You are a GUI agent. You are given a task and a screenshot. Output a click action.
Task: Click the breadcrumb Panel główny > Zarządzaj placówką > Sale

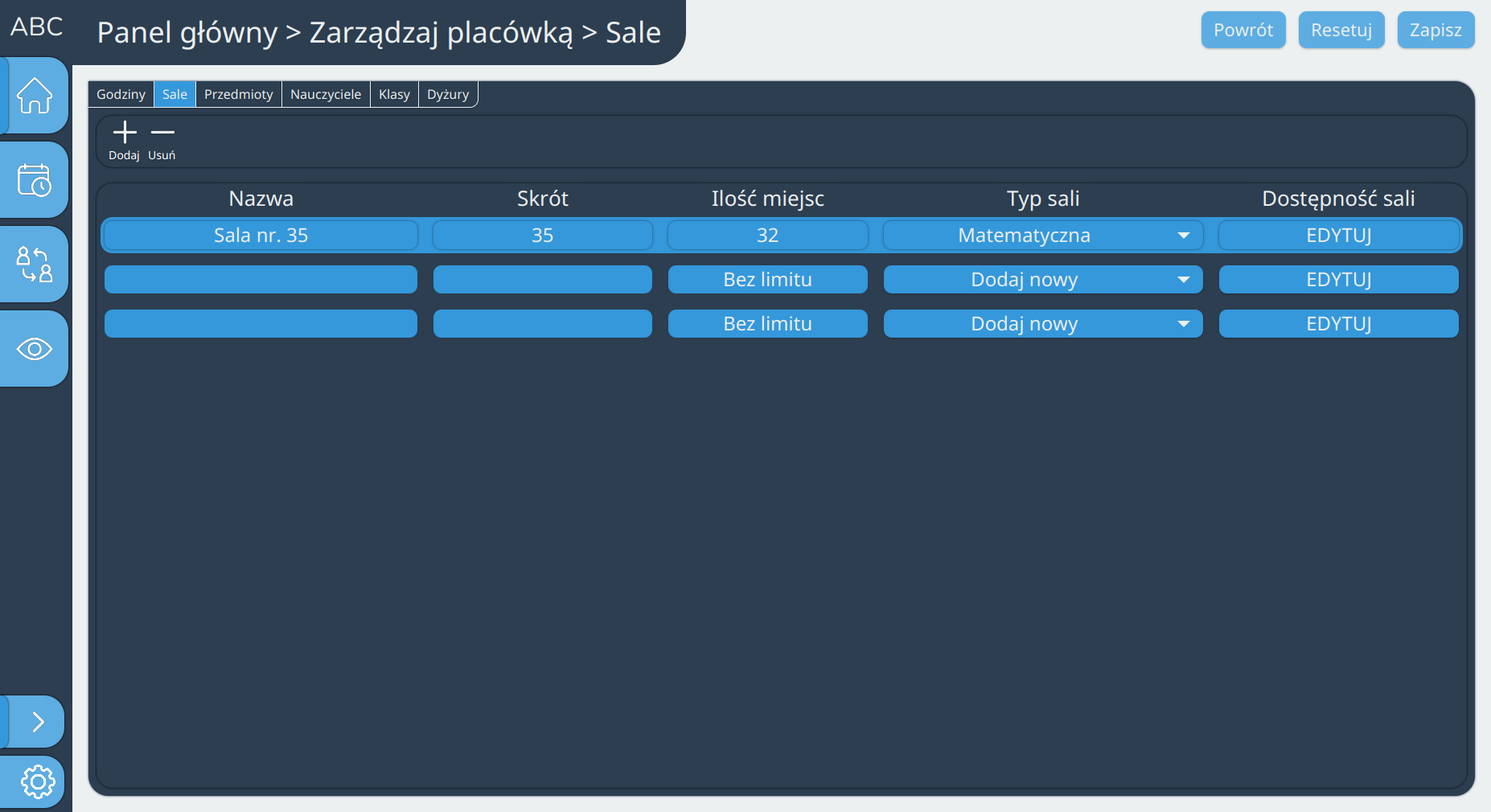coord(379,33)
